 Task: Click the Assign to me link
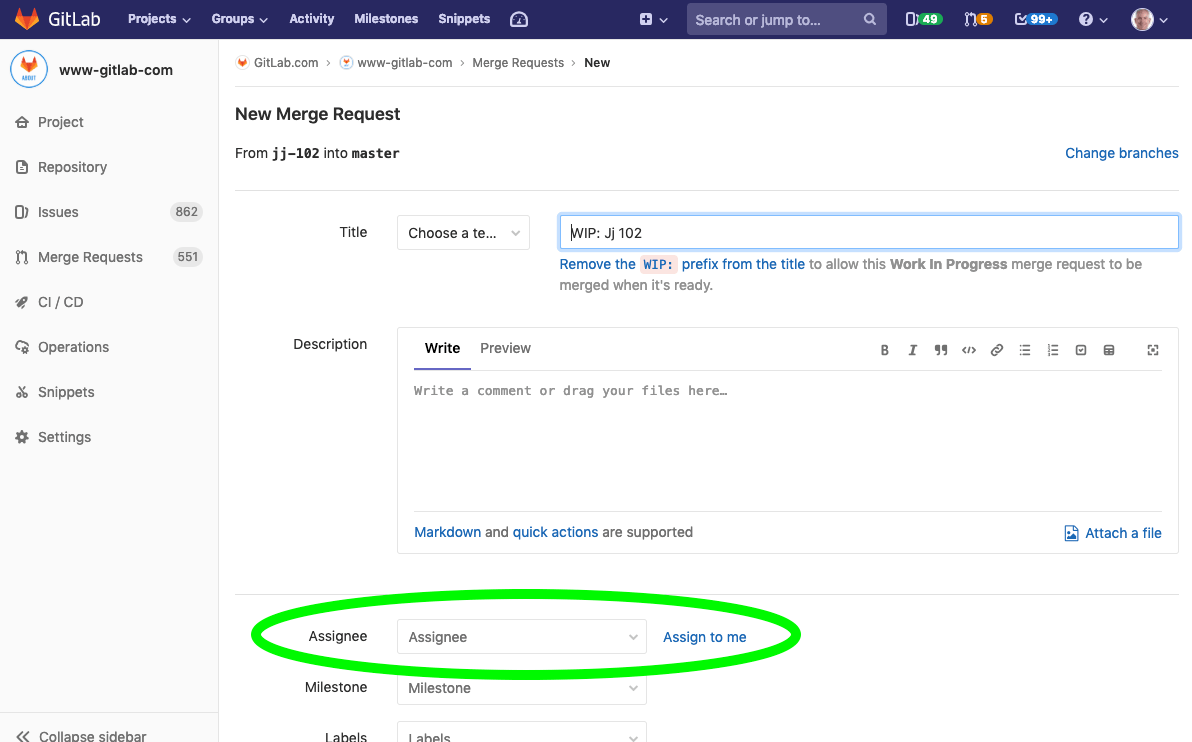705,637
